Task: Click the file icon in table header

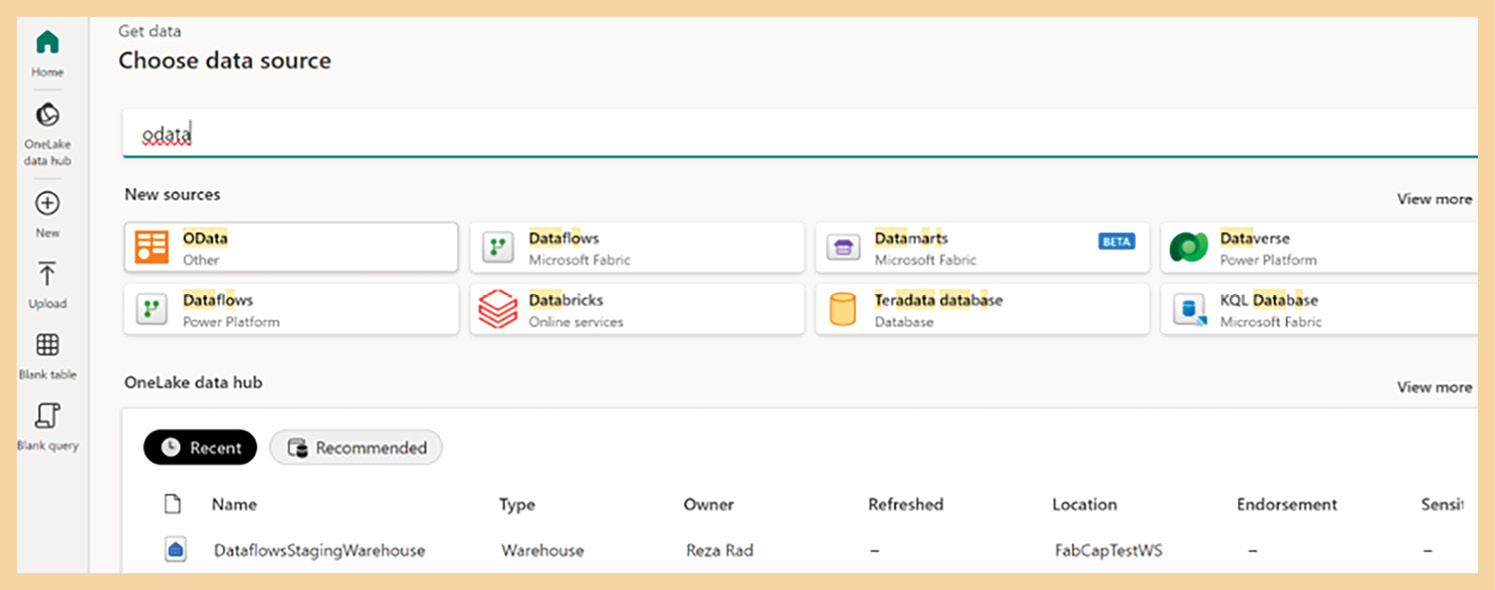Action: tap(173, 504)
